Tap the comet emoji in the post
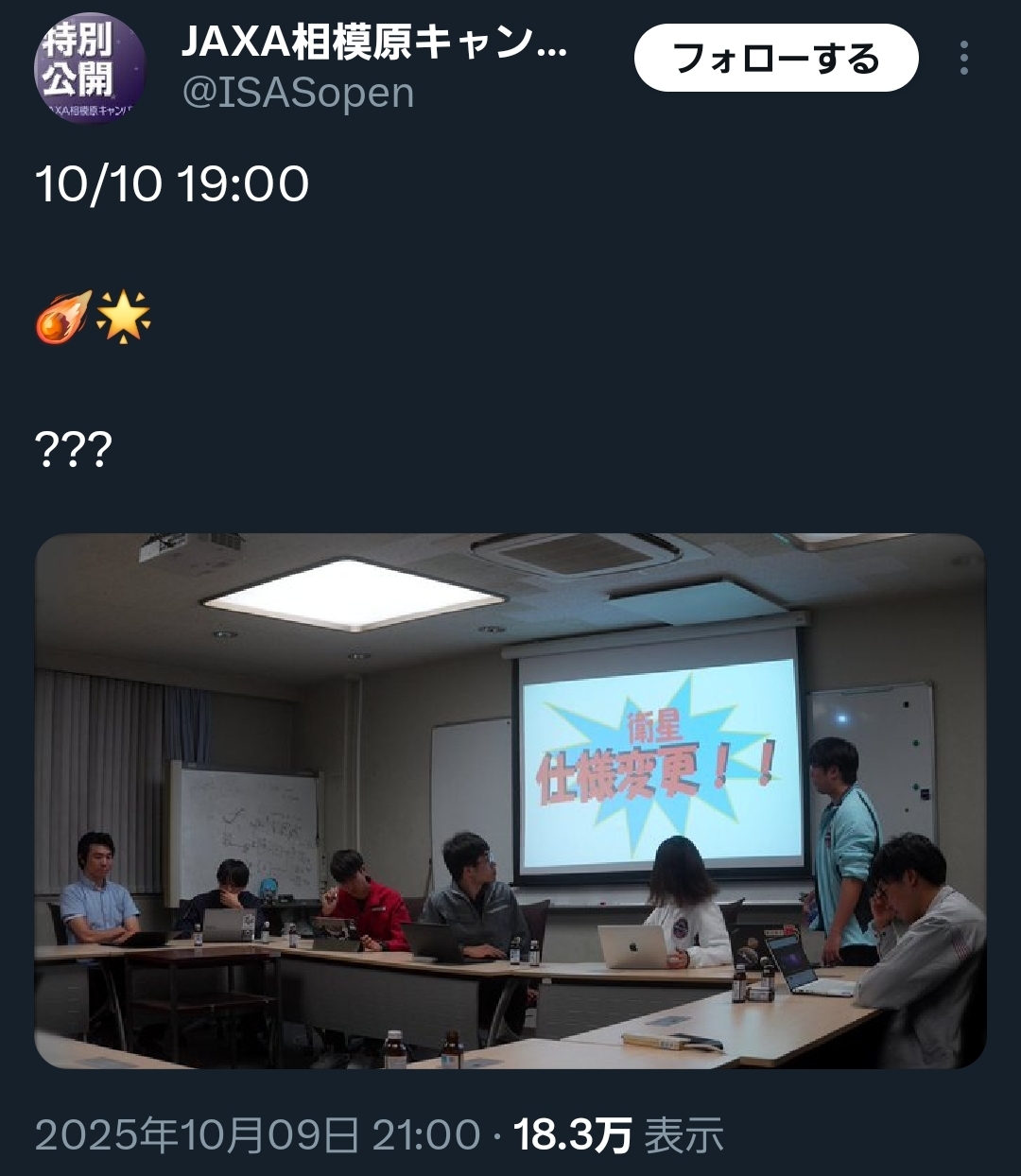The width and height of the screenshot is (1021, 1176). coord(64,317)
